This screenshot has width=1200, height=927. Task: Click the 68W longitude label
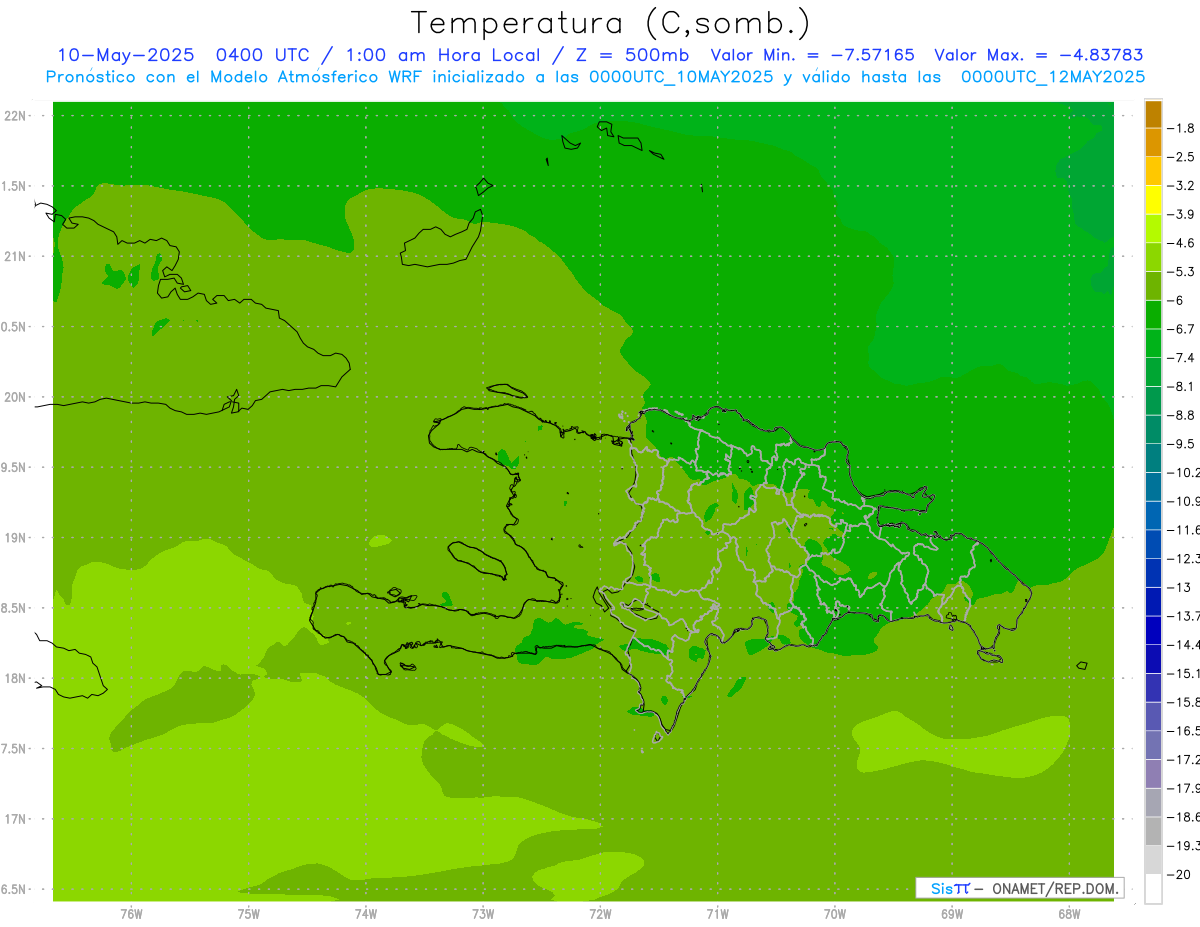click(1068, 913)
